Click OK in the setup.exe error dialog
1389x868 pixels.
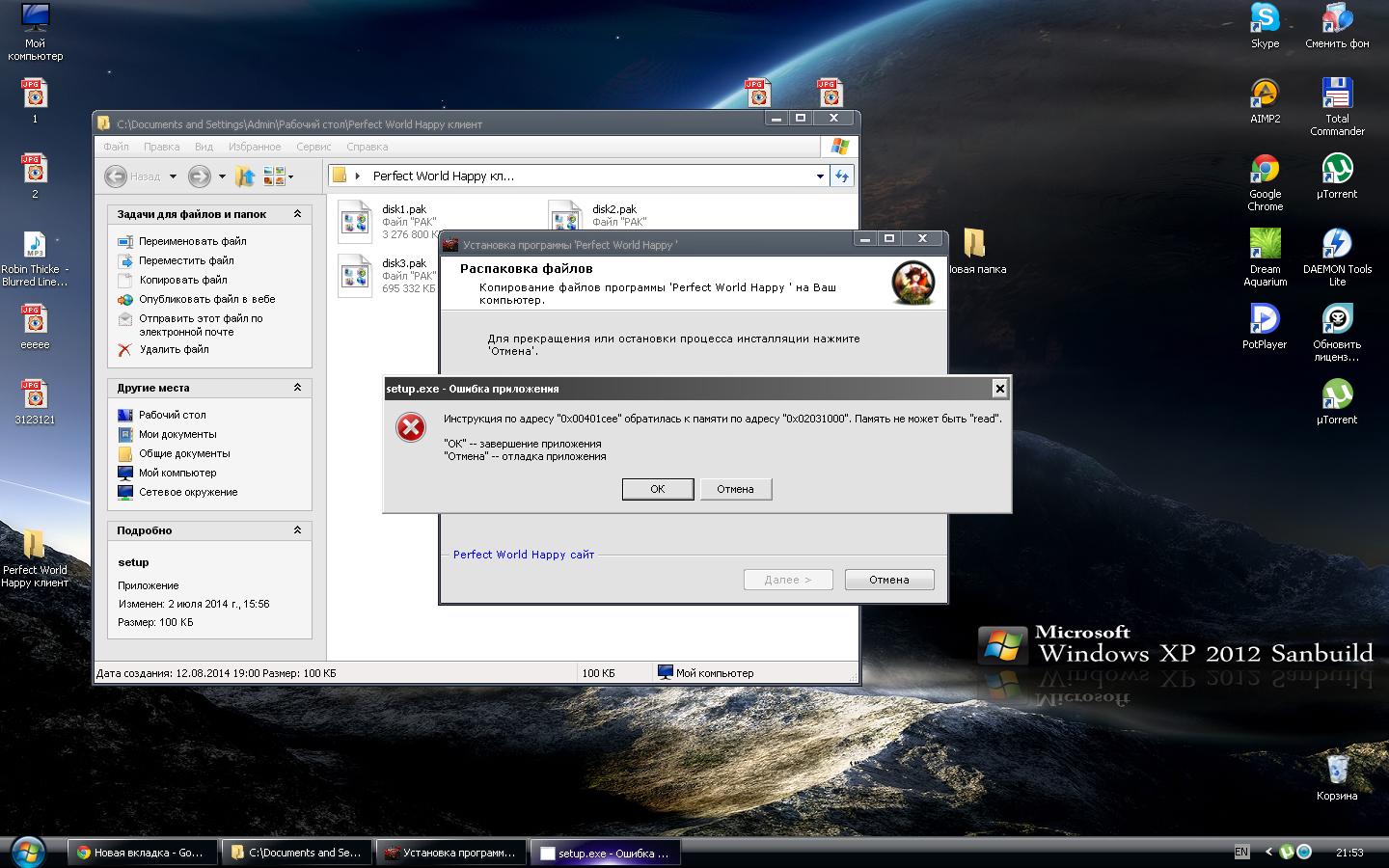(657, 489)
